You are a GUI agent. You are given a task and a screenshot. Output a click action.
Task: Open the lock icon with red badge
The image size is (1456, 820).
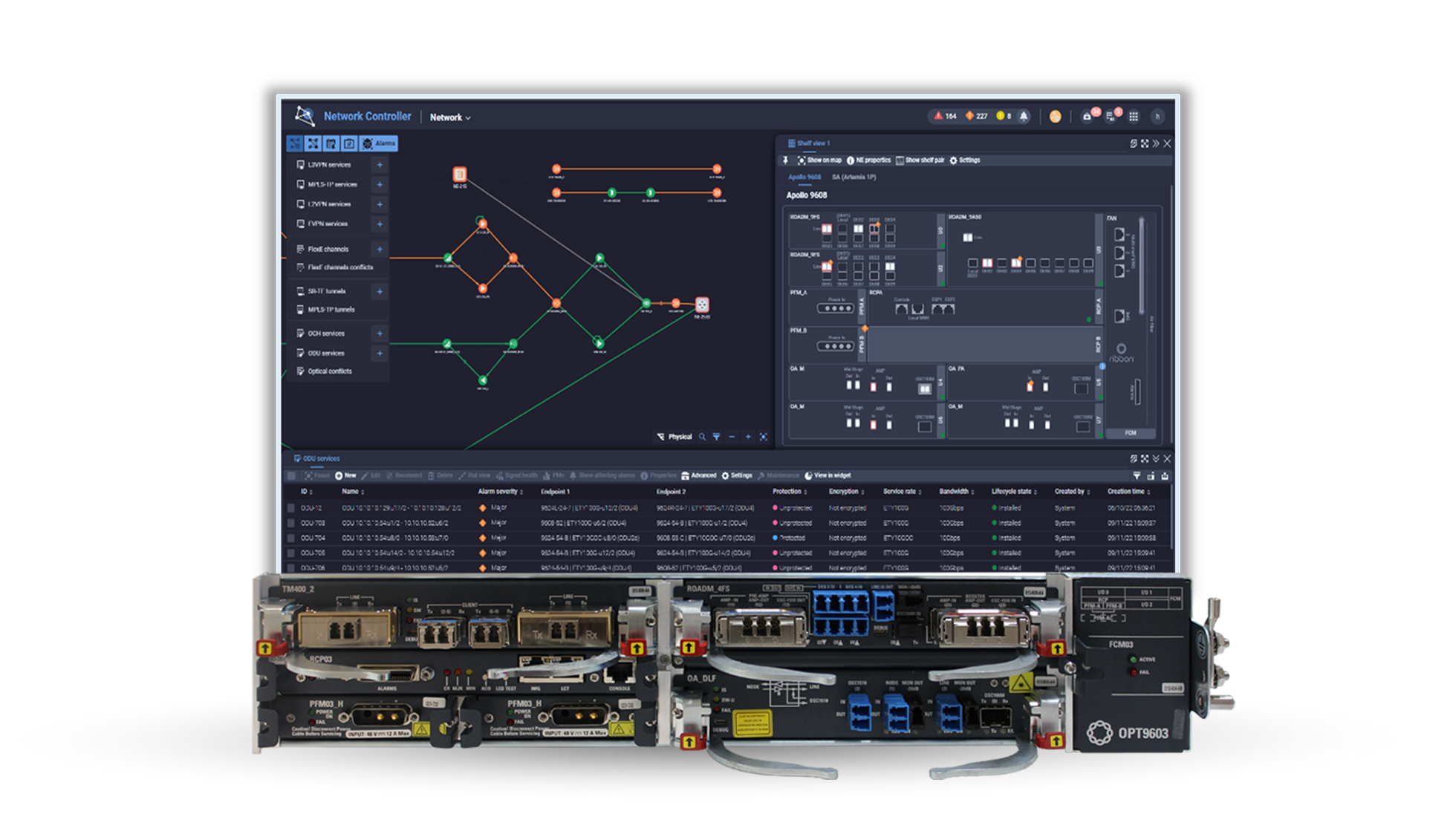1088,116
